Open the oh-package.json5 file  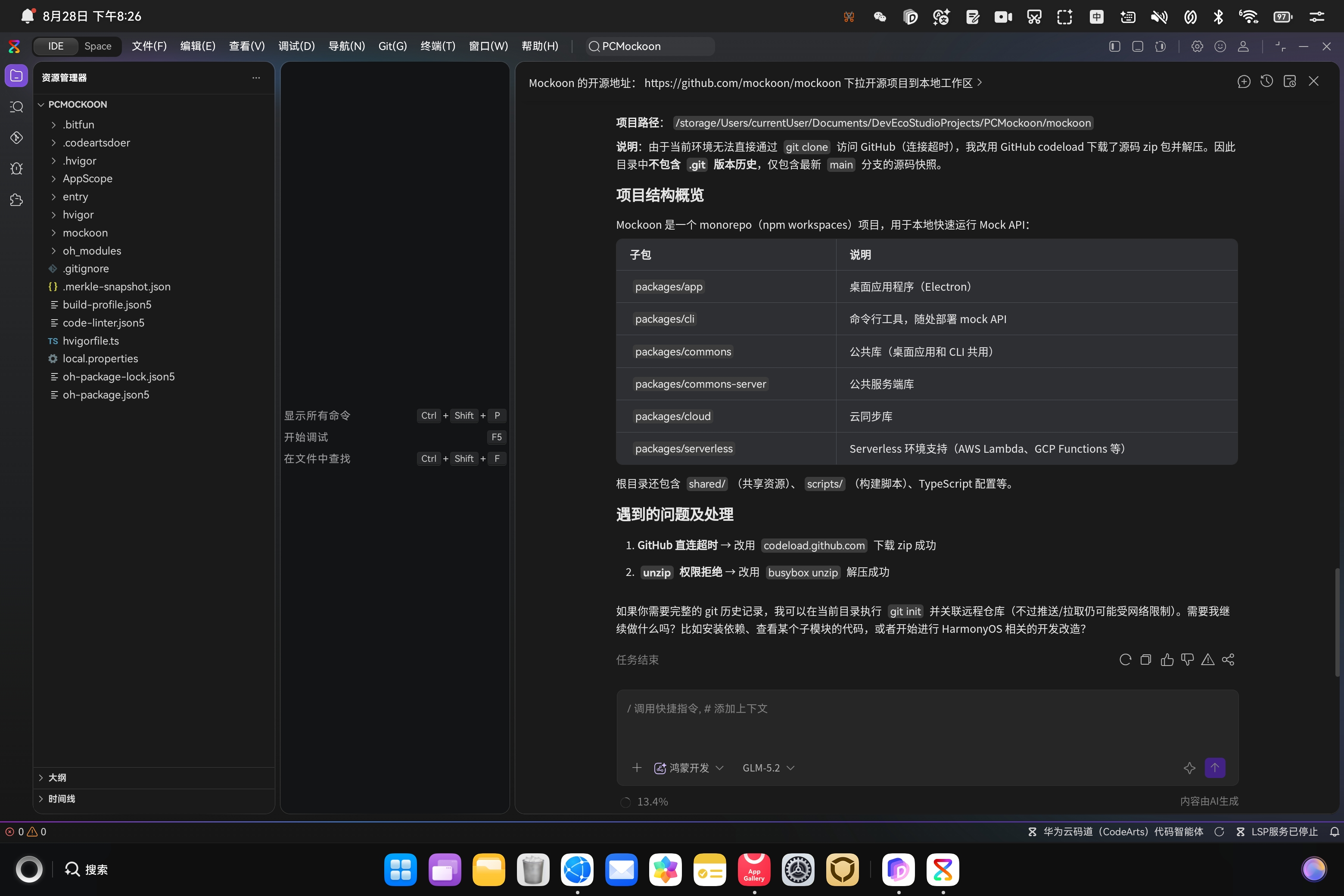[154, 395]
